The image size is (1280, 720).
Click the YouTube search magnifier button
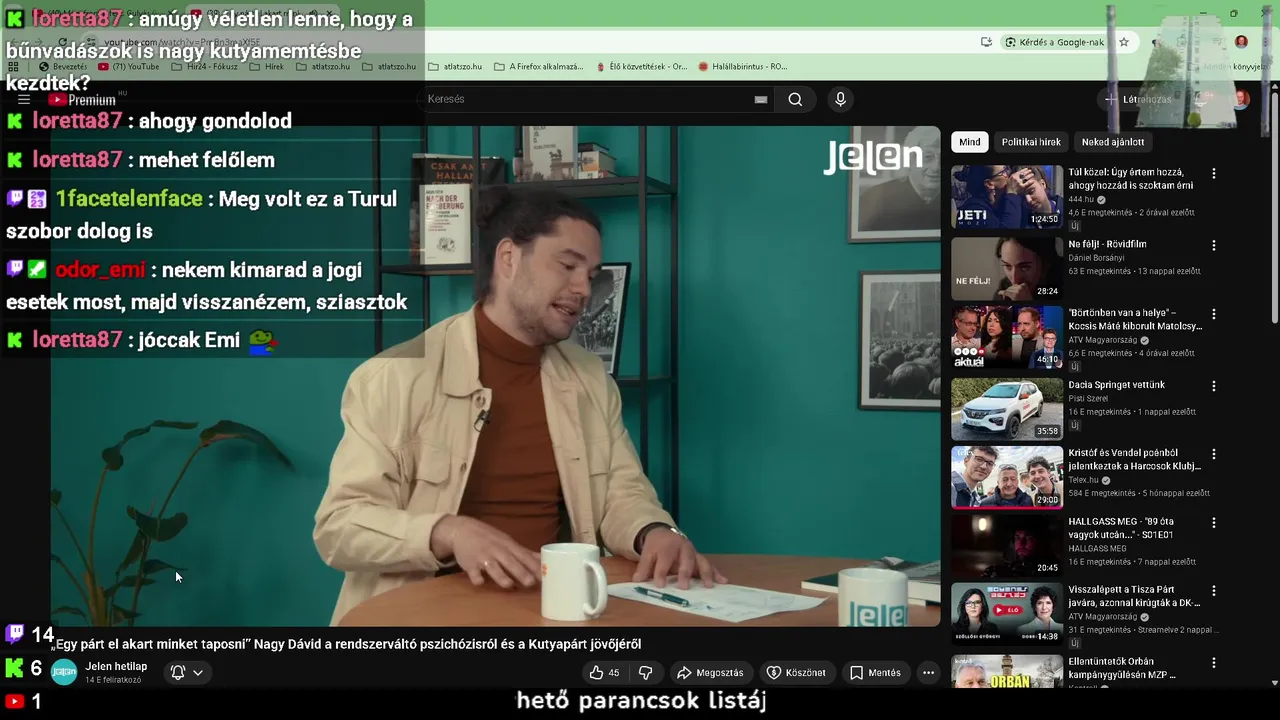795,99
